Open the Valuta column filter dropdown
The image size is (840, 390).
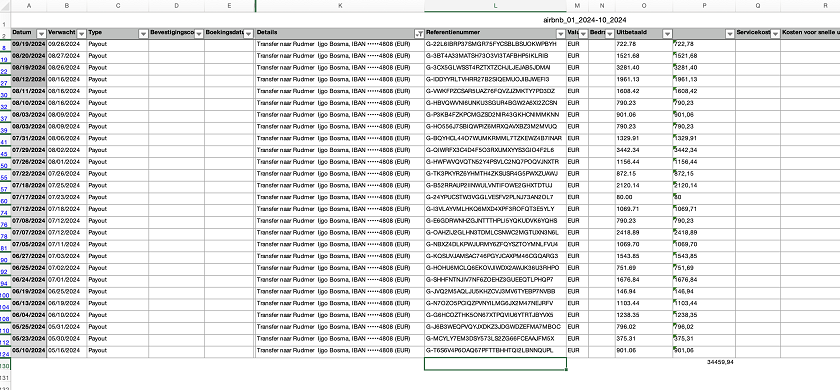[x=583, y=33]
